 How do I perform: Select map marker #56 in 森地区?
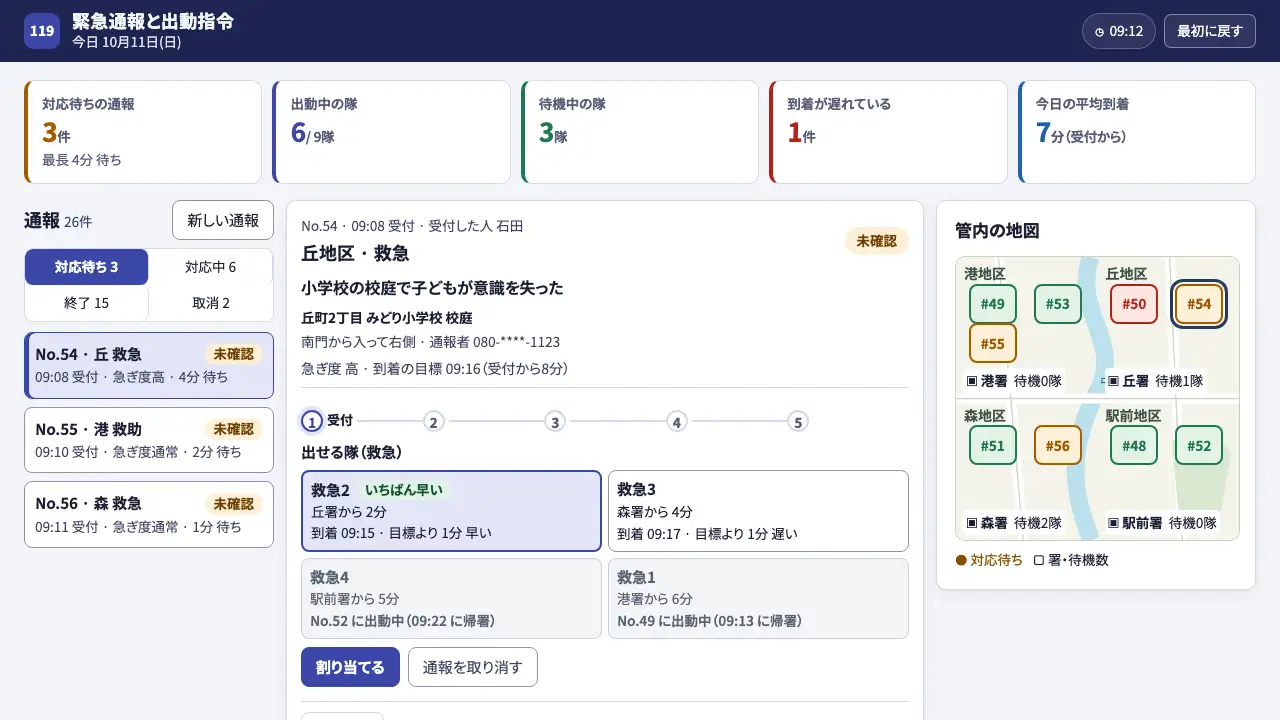tap(1058, 445)
